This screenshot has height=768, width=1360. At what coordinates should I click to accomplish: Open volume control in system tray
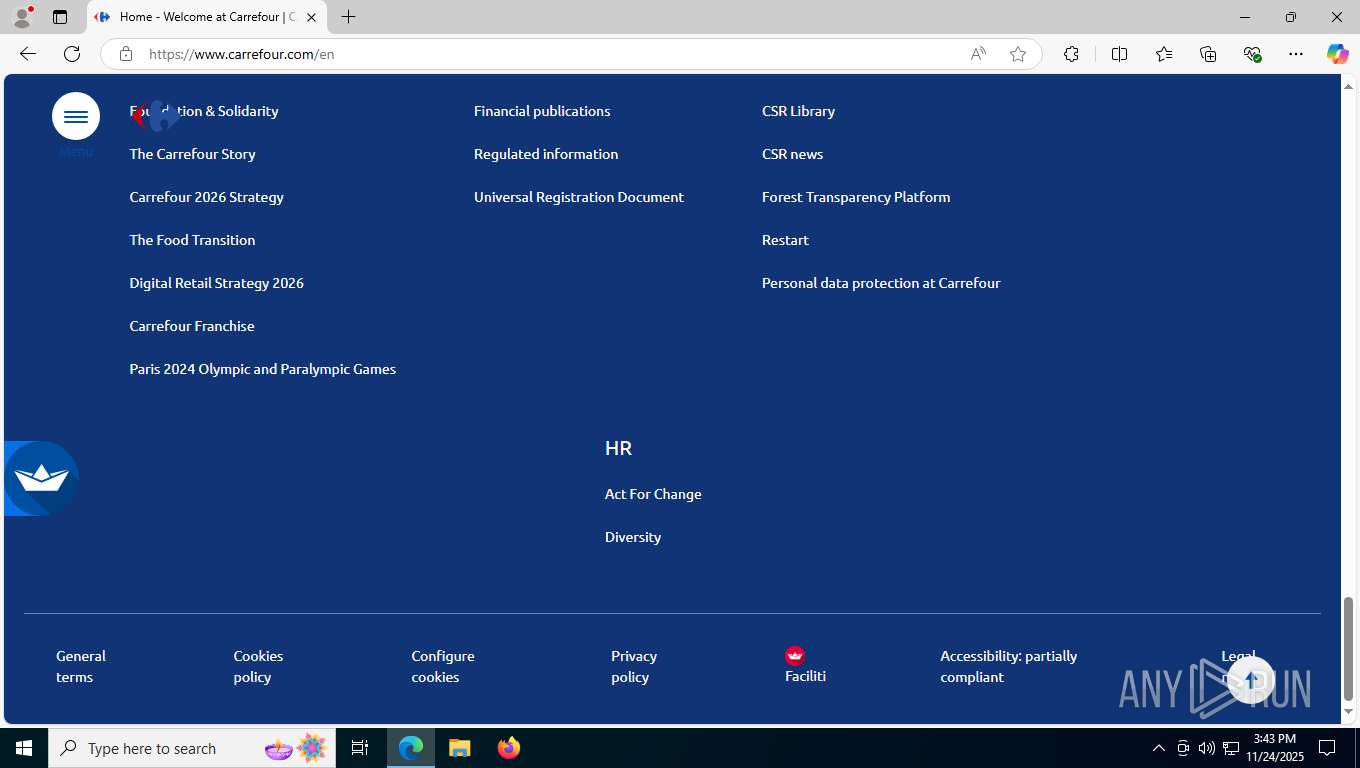[1207, 748]
